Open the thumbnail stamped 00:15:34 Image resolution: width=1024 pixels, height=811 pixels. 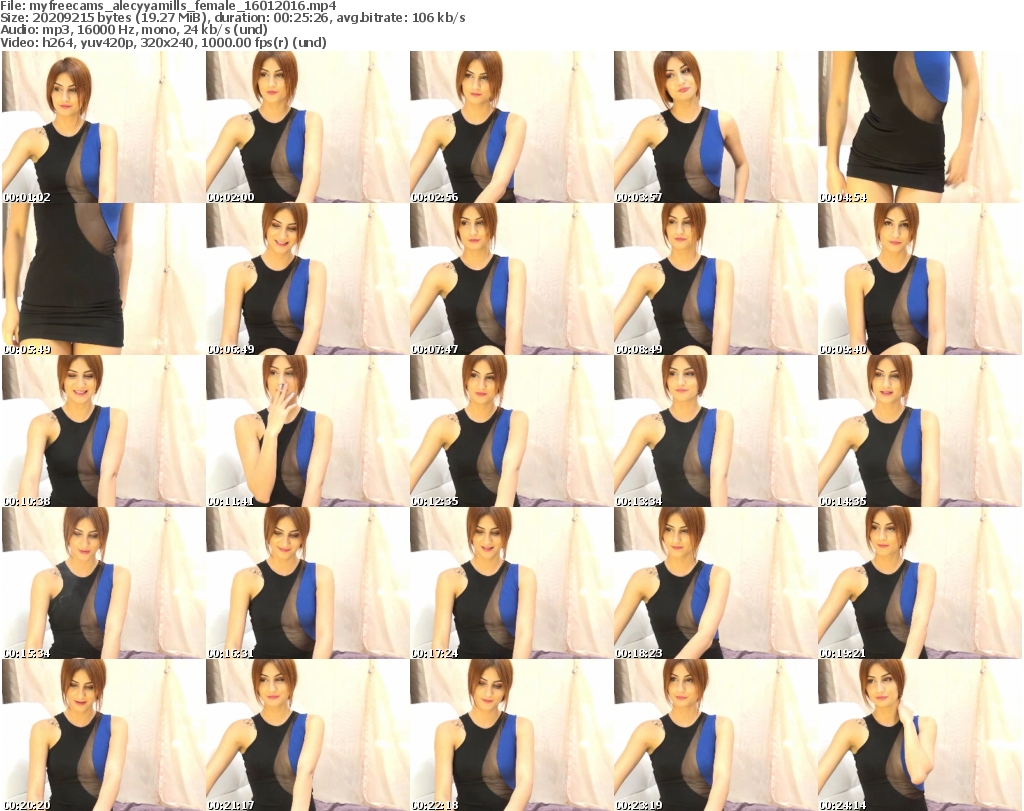[104, 583]
